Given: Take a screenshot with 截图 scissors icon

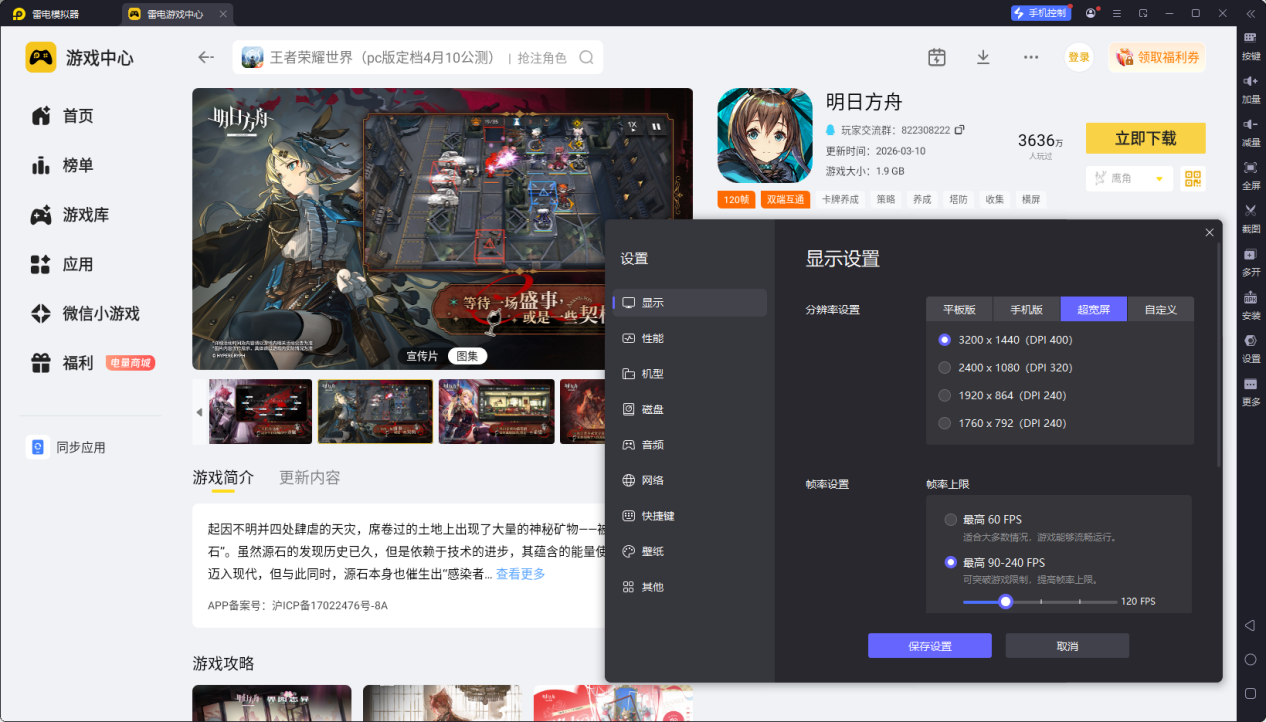Looking at the screenshot, I should coord(1250,210).
